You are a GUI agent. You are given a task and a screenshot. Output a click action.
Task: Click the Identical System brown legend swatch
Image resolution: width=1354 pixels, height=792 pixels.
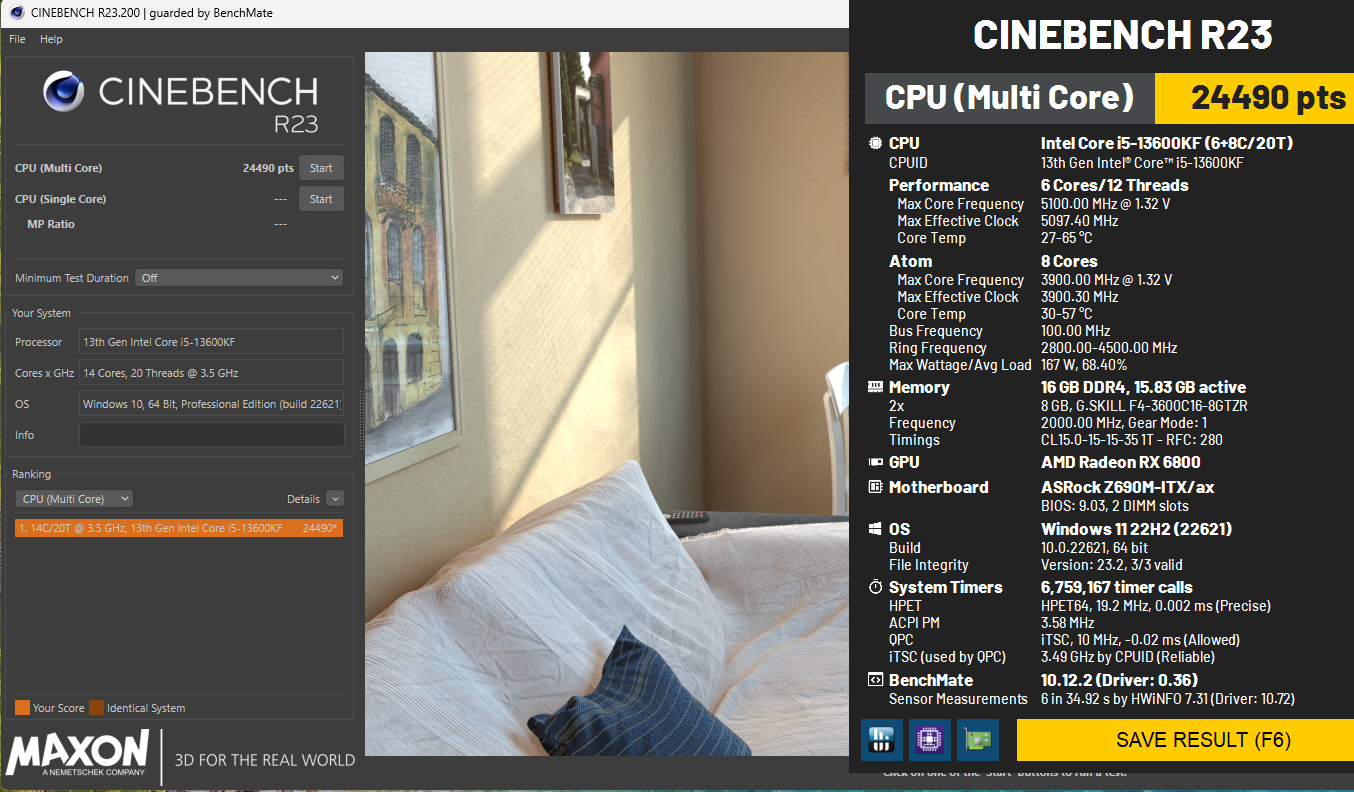point(96,708)
